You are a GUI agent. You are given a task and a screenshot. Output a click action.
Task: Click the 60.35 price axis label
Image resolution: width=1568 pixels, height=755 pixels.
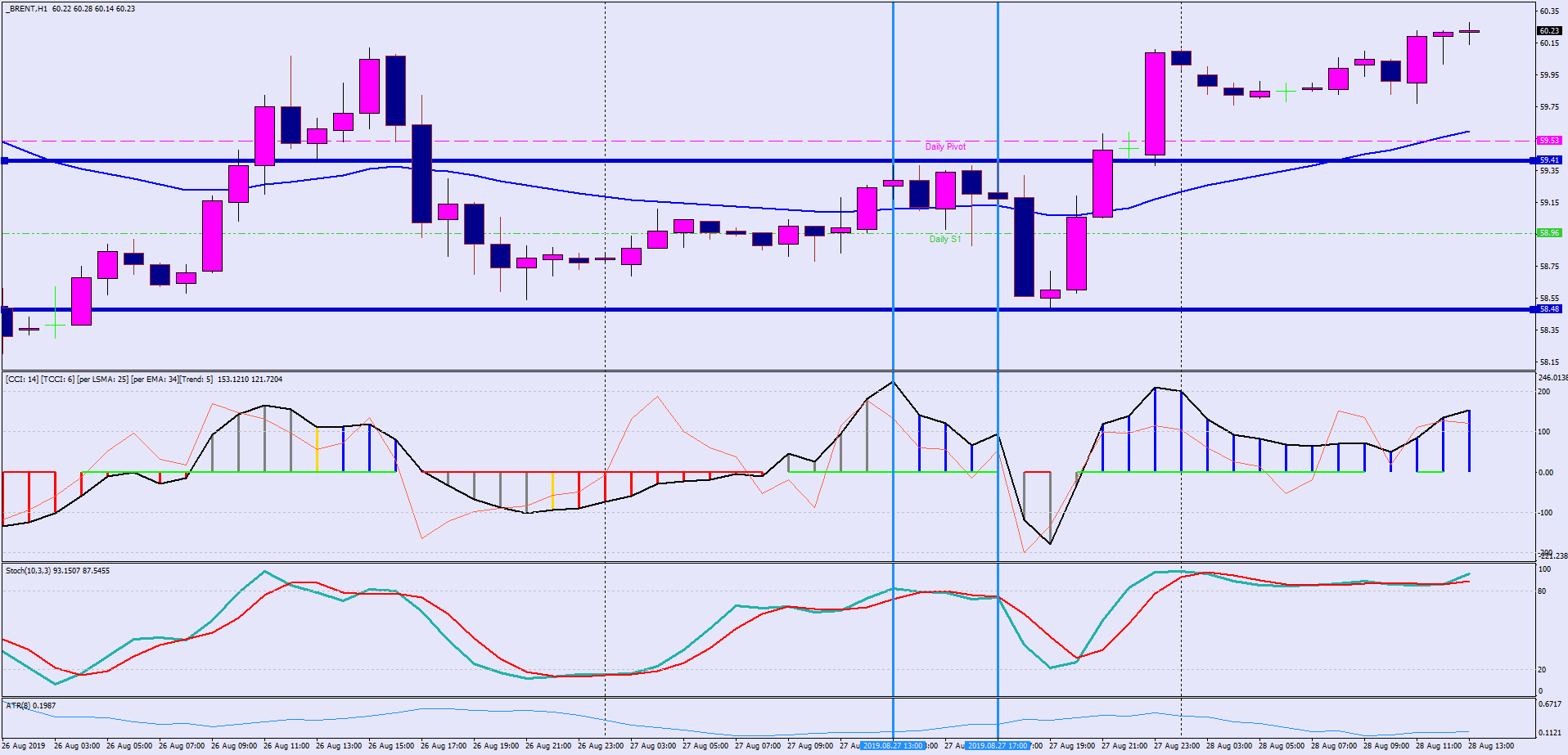coord(1548,11)
